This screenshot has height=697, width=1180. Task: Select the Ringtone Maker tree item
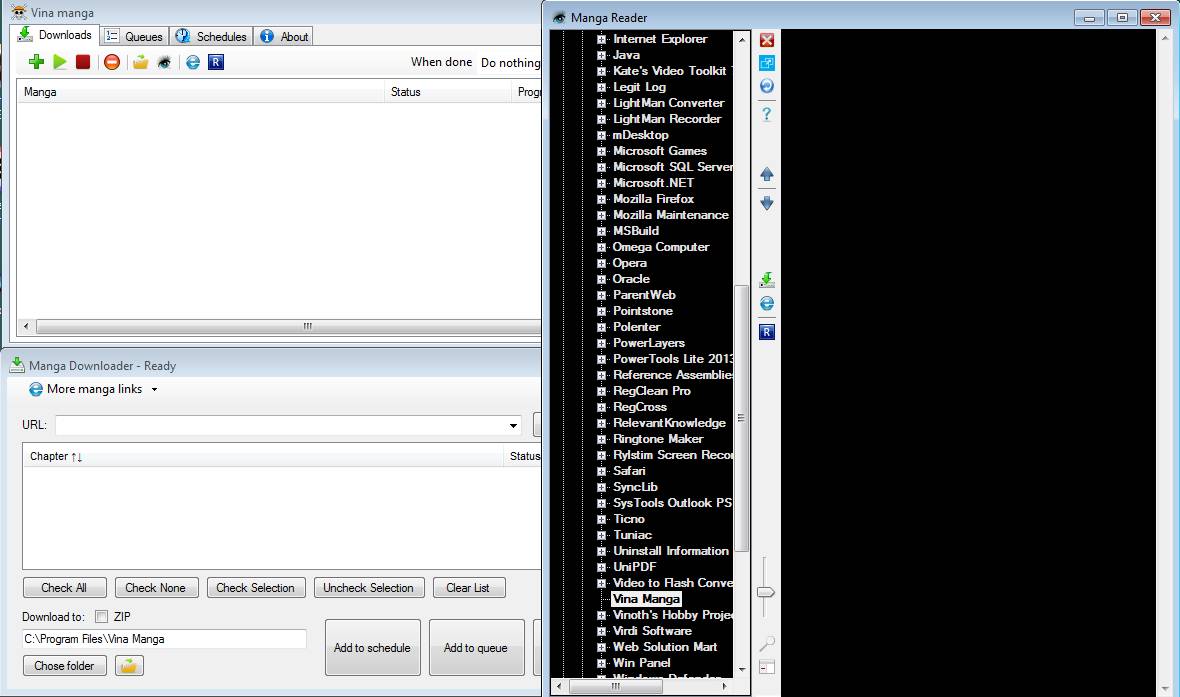tap(658, 439)
